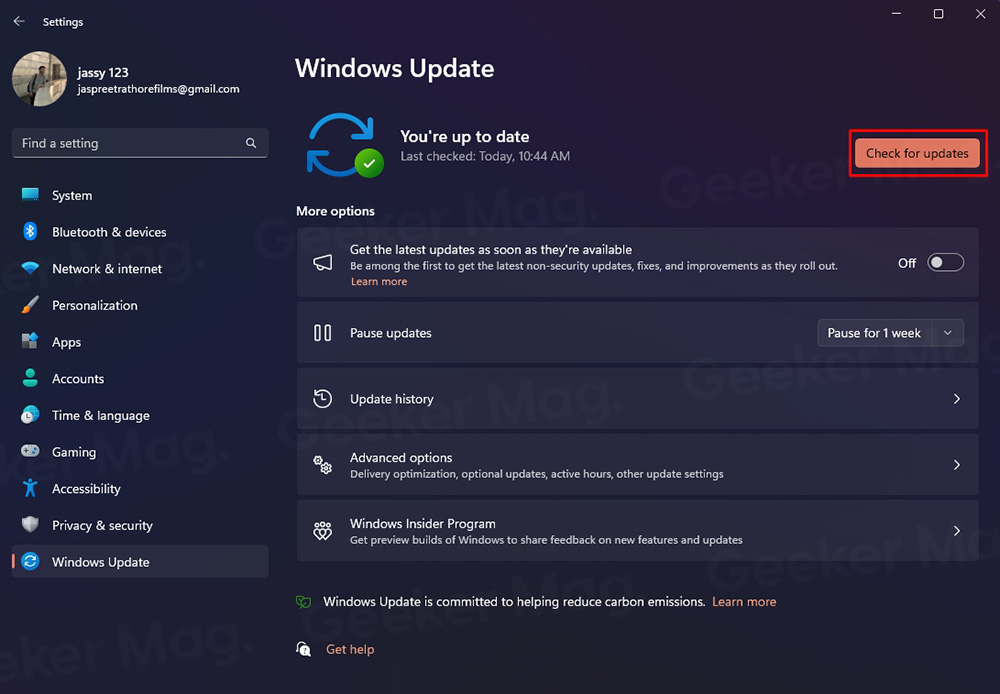Click the Accounts person icon
Viewport: 1000px width, 694px height.
(x=30, y=378)
